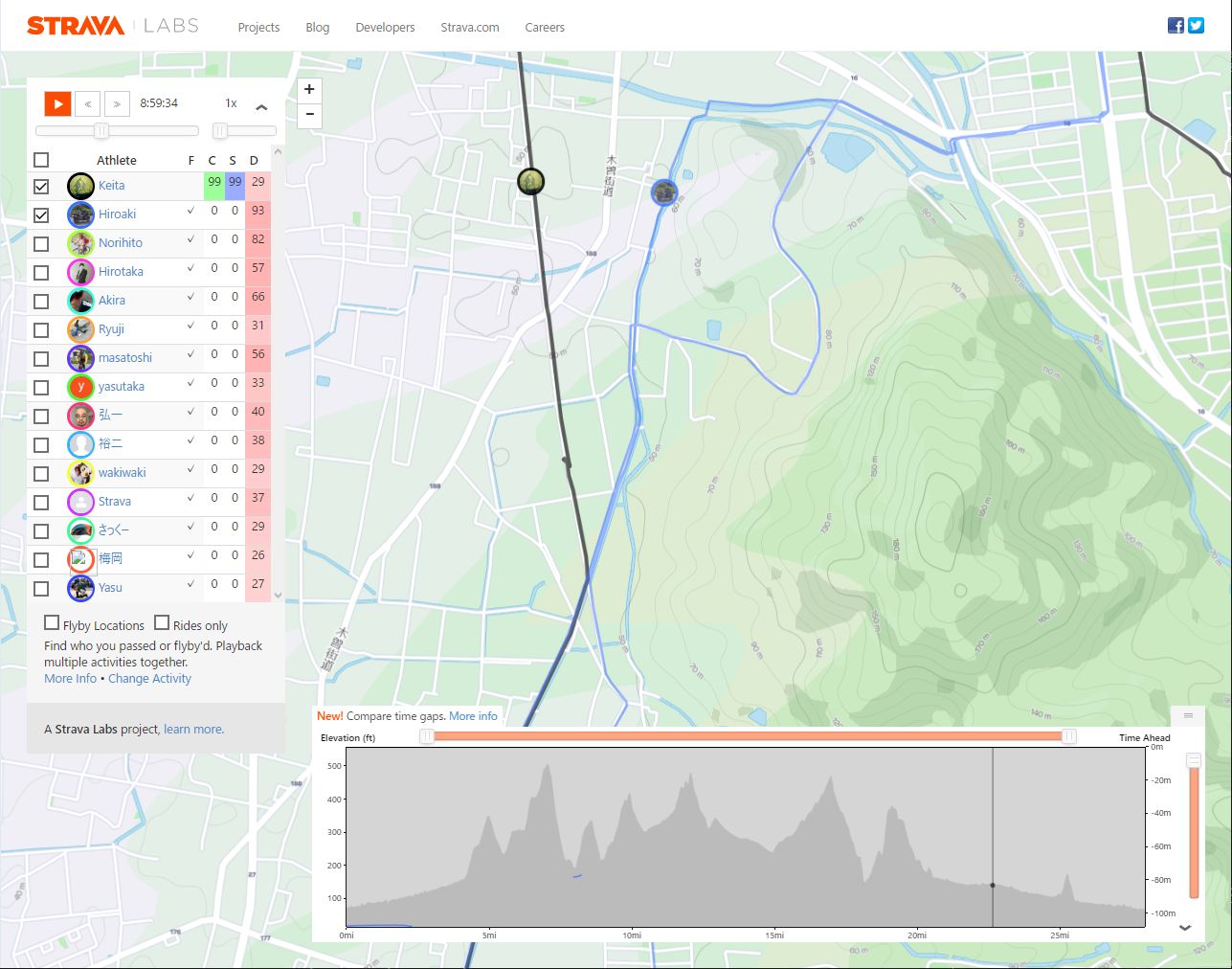Click Hiroaki's avatar icon in athlete list

coord(80,214)
